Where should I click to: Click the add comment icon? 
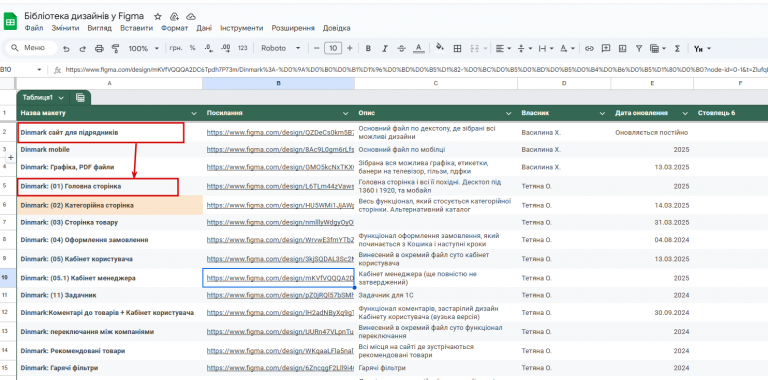[x=606, y=48]
